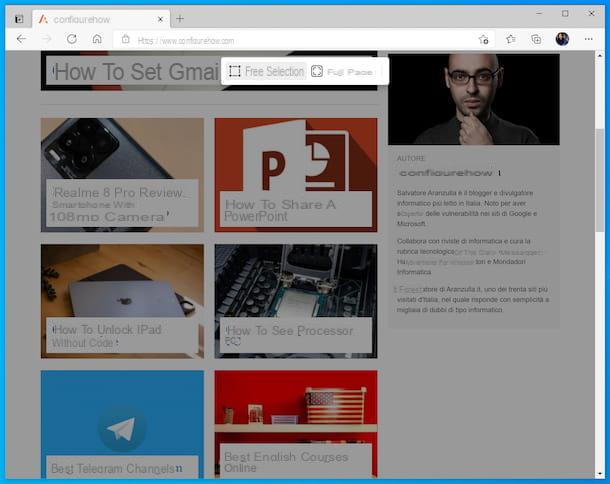Choose Full Page capture mode
This screenshot has height=484, width=610.
coord(342,72)
